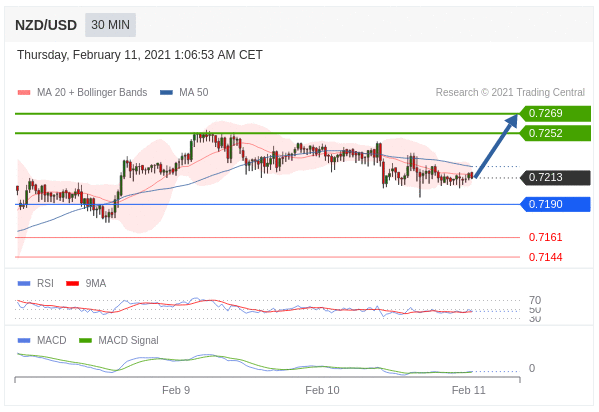Click the 0.7190 blue pivot label

(x=555, y=204)
